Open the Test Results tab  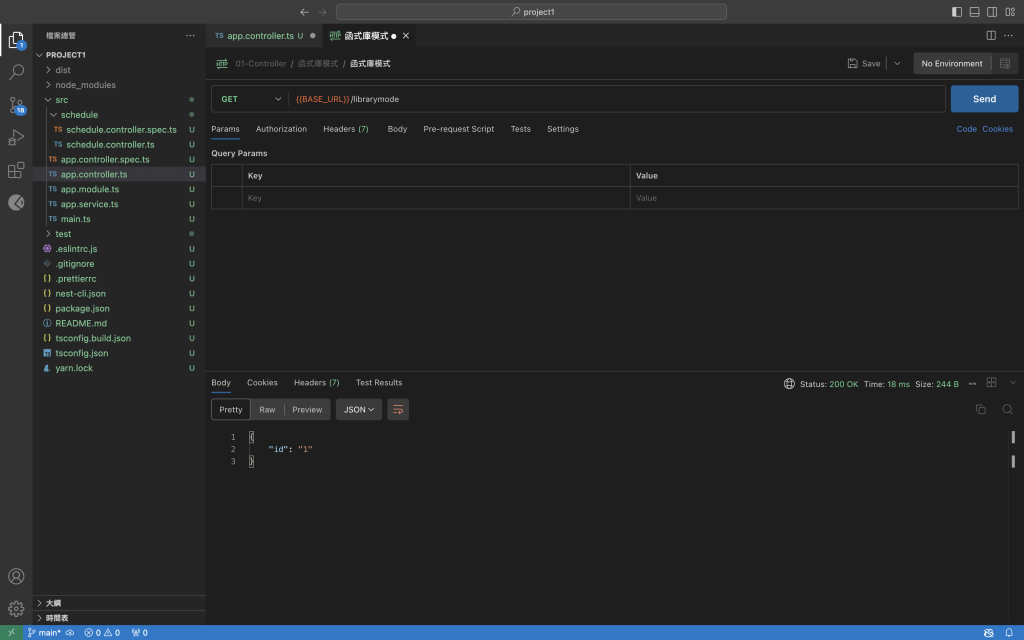point(379,383)
